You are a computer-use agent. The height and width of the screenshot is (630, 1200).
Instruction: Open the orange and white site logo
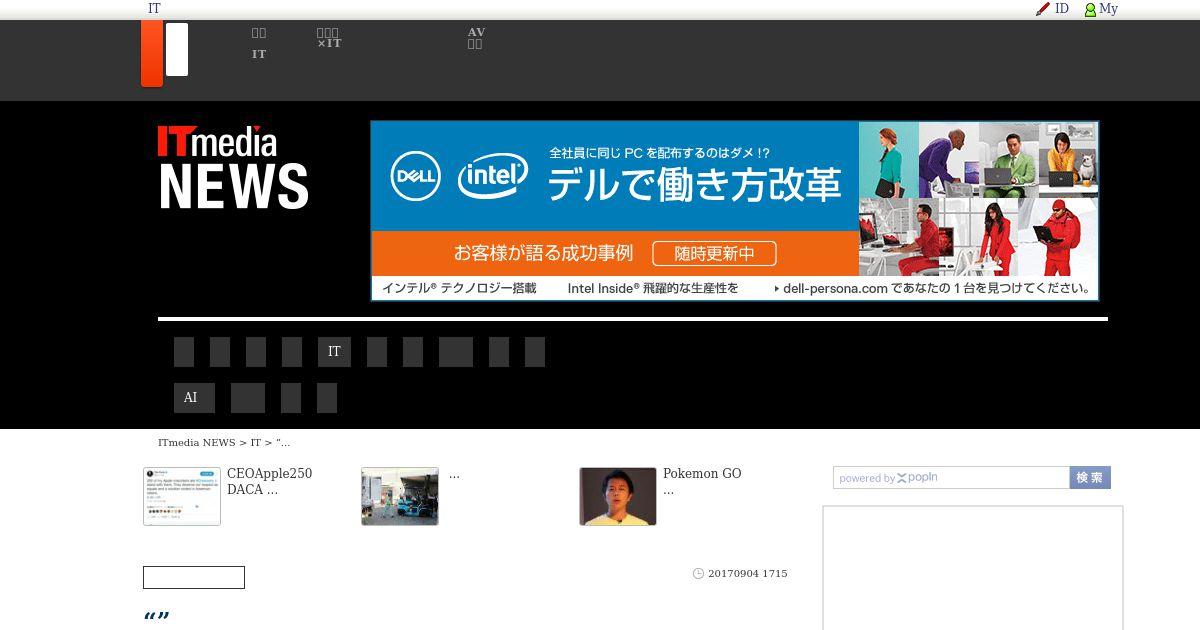click(165, 53)
